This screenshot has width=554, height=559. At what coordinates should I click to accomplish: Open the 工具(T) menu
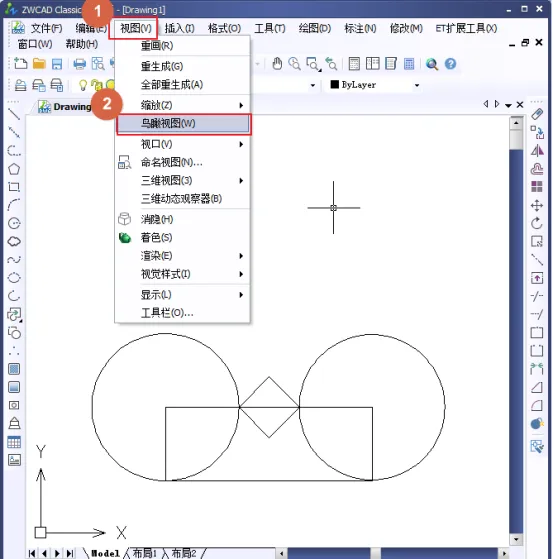pyautogui.click(x=270, y=28)
